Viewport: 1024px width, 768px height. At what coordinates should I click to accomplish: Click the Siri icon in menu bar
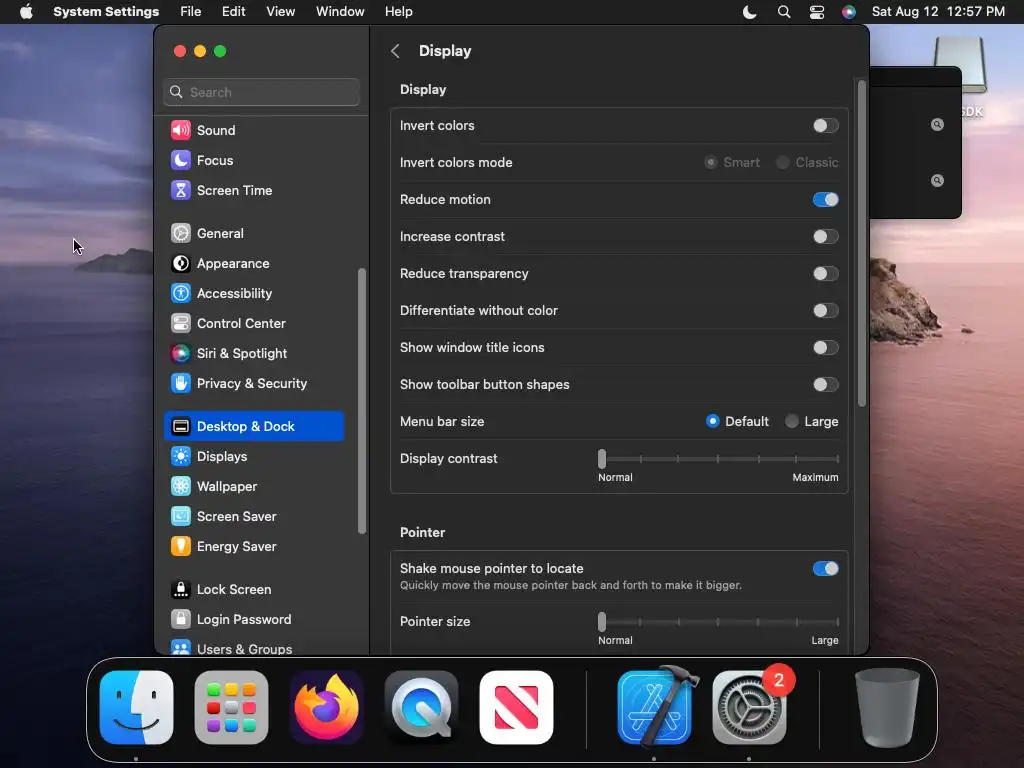tap(848, 12)
